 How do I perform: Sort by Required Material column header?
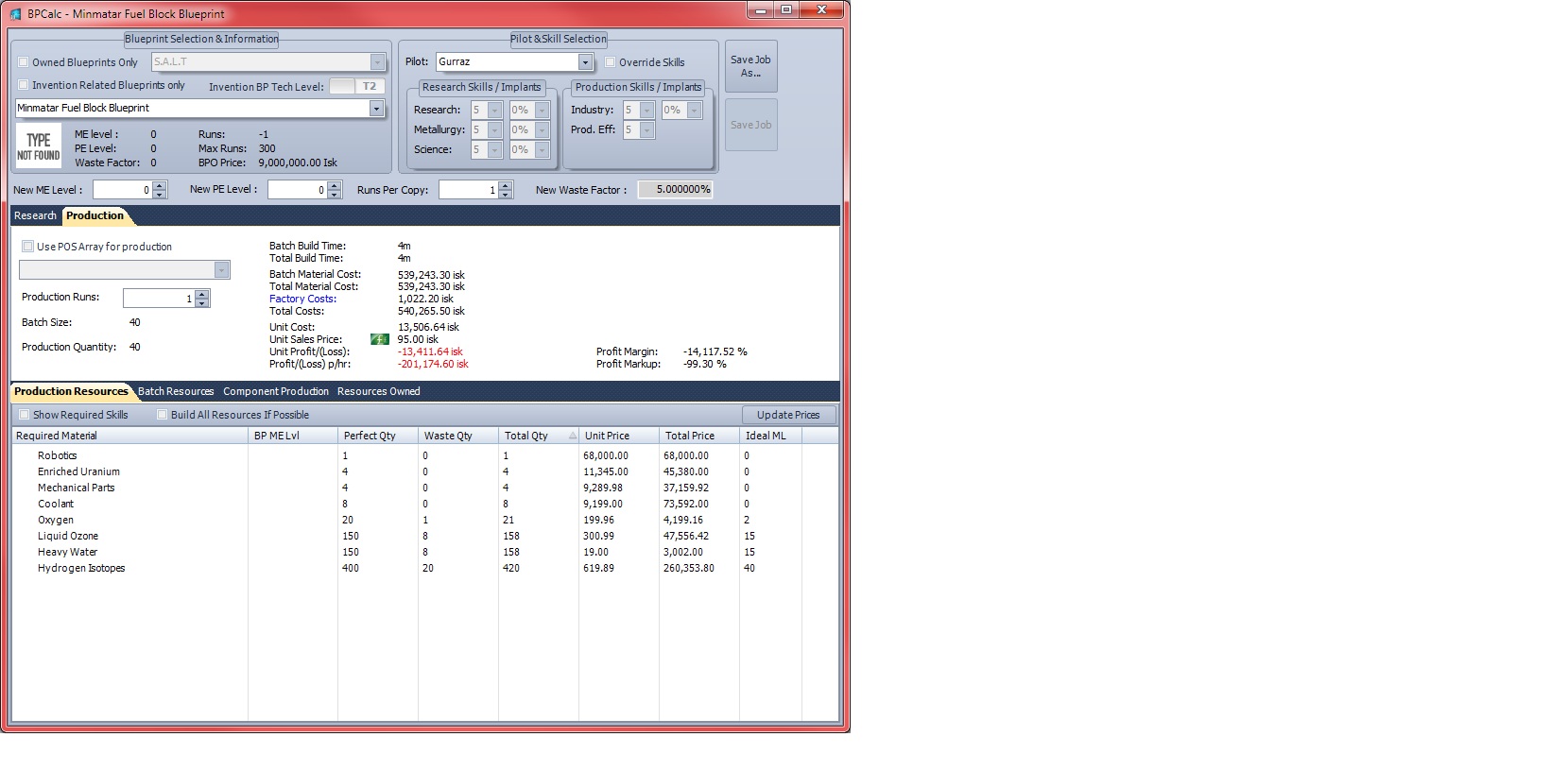tap(130, 436)
